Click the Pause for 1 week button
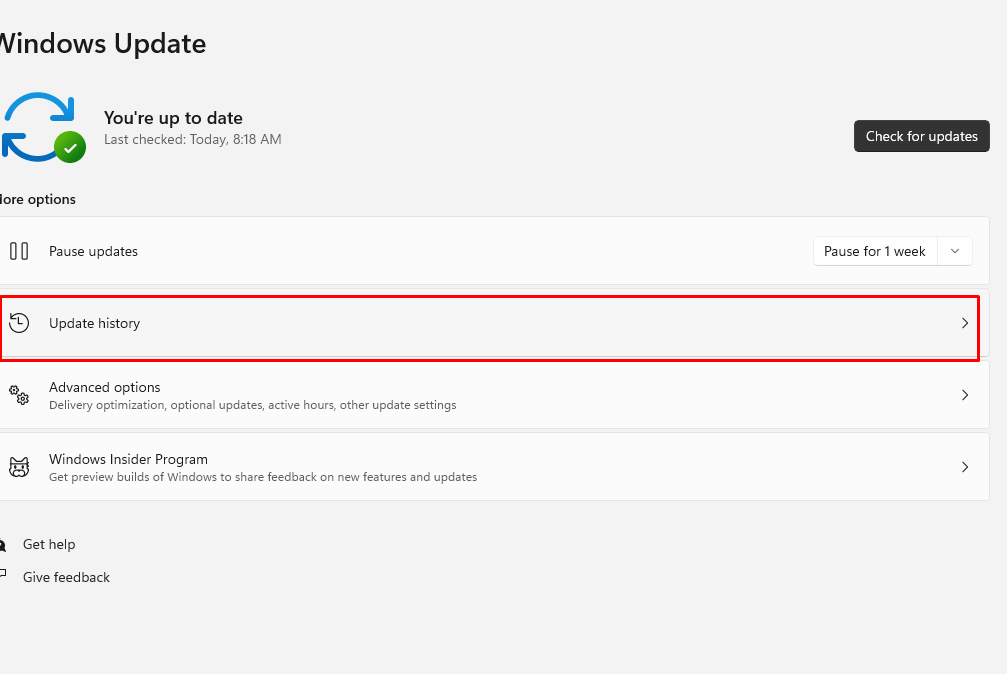 (875, 251)
